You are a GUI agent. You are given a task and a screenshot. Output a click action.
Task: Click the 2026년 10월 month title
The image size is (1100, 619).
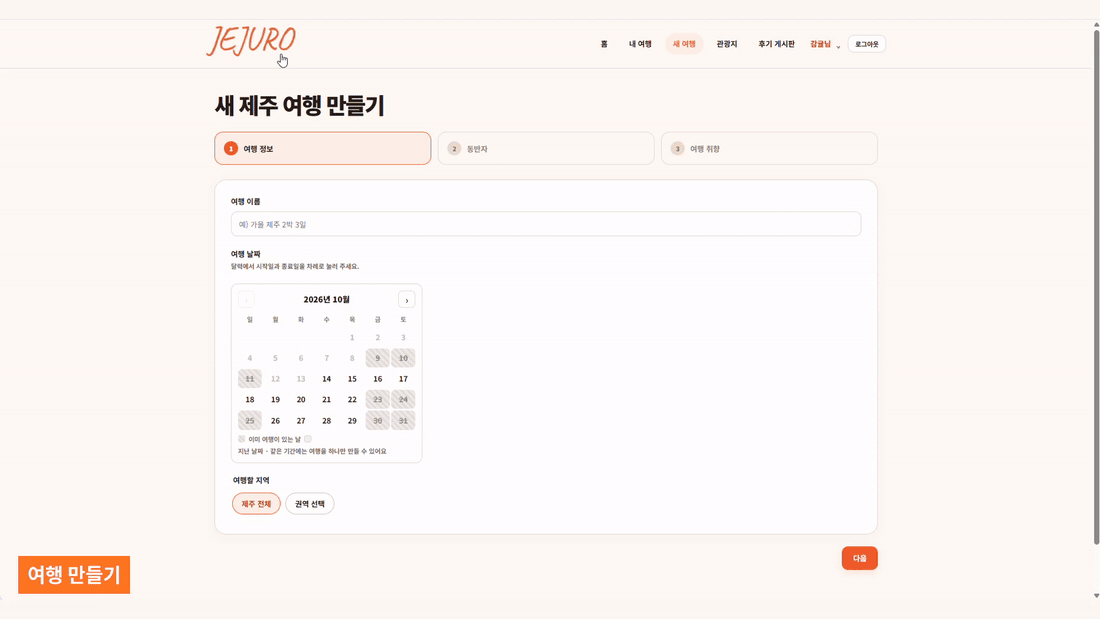pos(326,300)
